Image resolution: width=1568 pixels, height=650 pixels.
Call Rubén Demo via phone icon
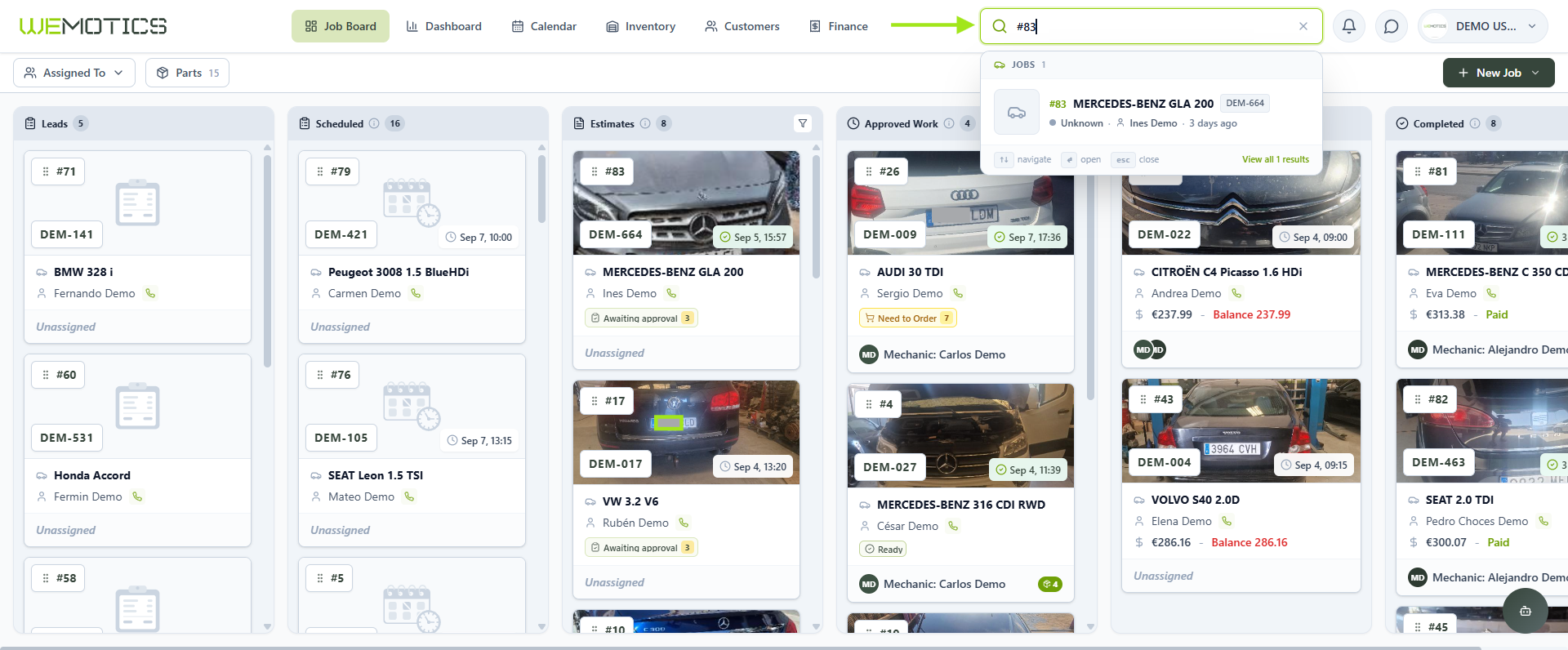(684, 523)
